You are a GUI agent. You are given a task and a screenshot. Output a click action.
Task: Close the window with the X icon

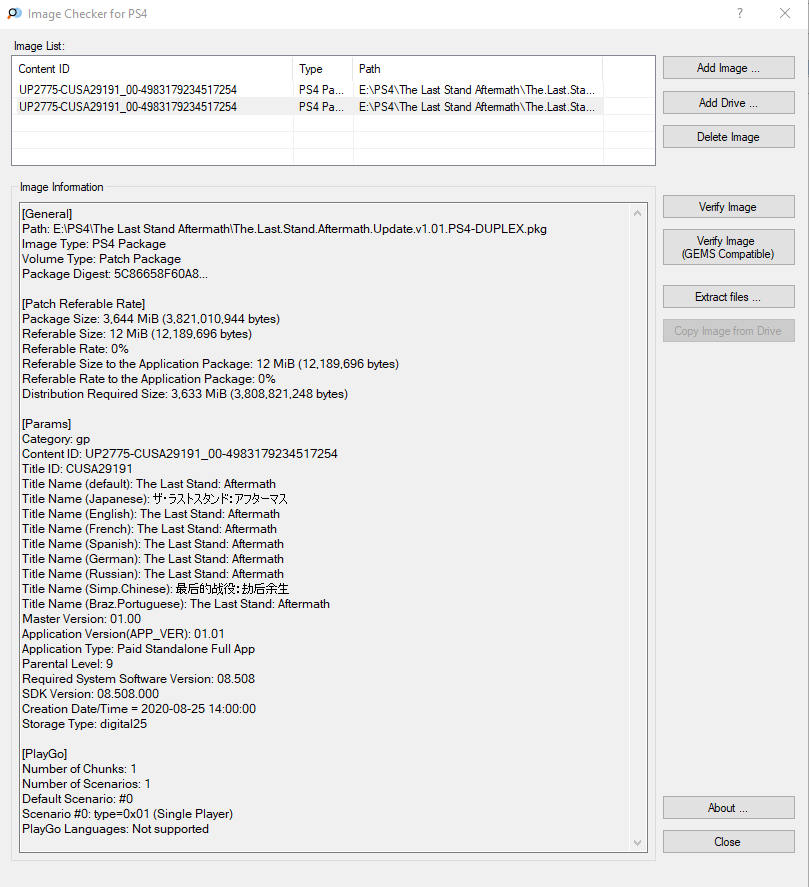(x=785, y=14)
